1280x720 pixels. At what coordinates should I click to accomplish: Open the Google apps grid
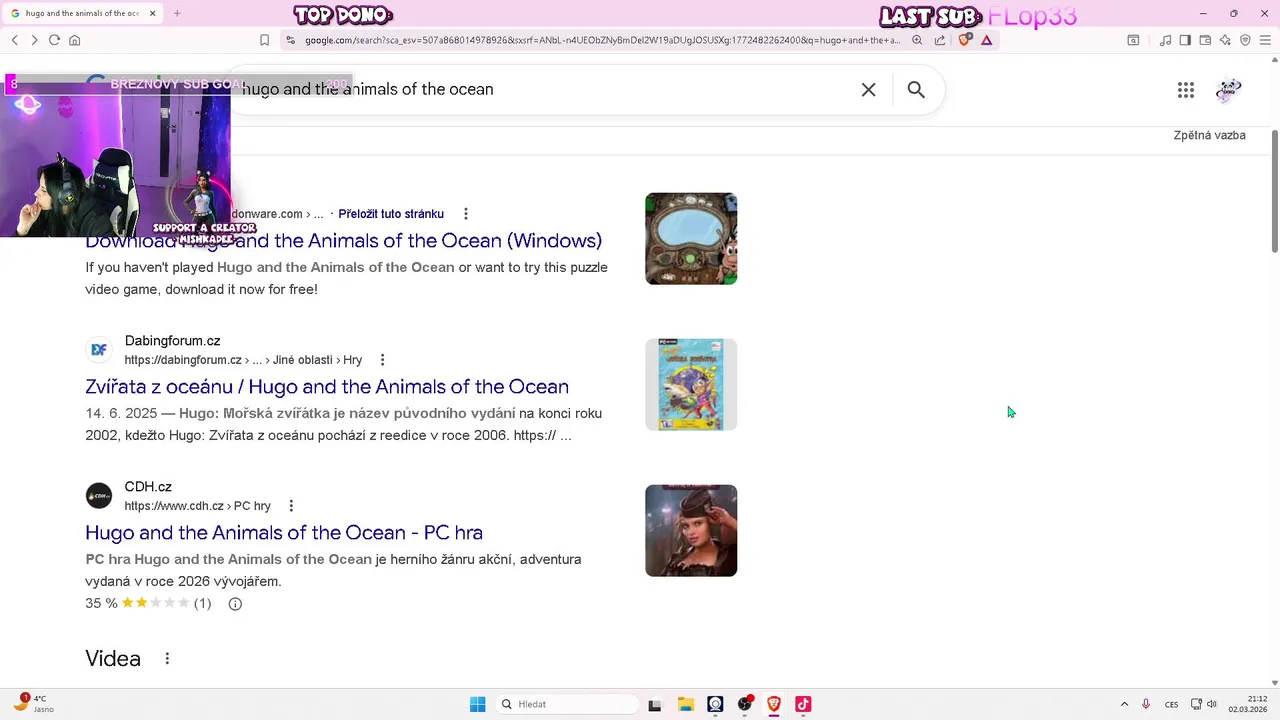(1186, 90)
